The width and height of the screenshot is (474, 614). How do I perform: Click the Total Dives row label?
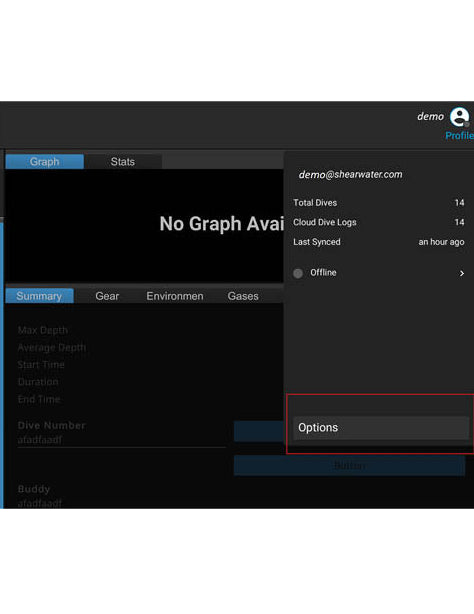(315, 203)
